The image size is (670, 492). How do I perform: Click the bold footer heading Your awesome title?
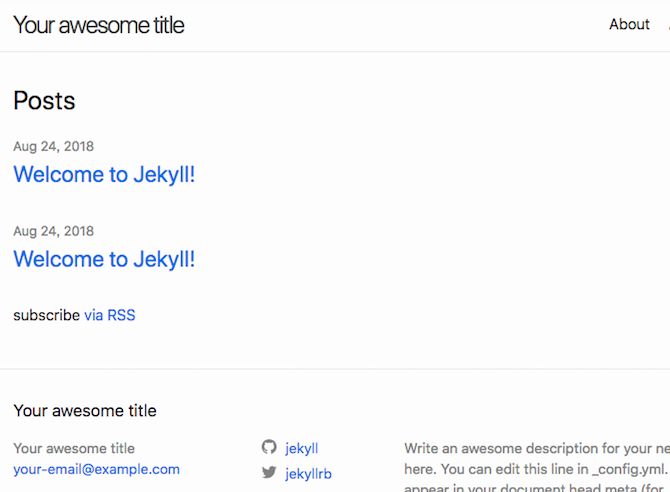click(x=85, y=410)
